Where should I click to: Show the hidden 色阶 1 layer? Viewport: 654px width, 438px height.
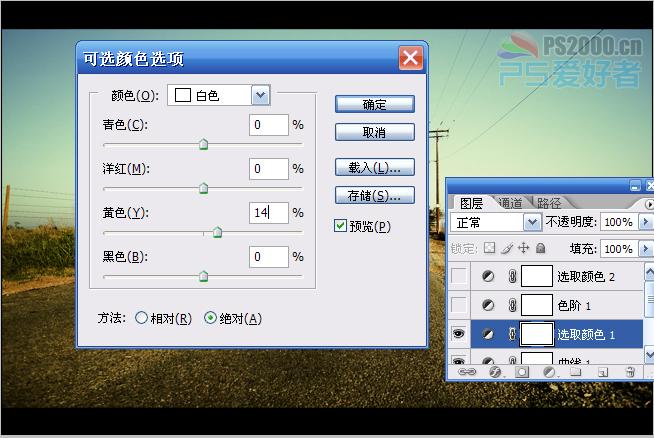[x=459, y=305]
